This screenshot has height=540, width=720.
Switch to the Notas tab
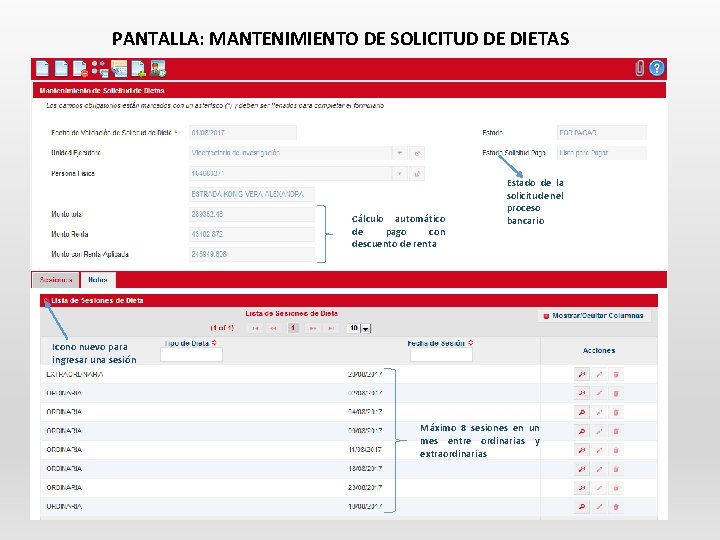[98, 280]
